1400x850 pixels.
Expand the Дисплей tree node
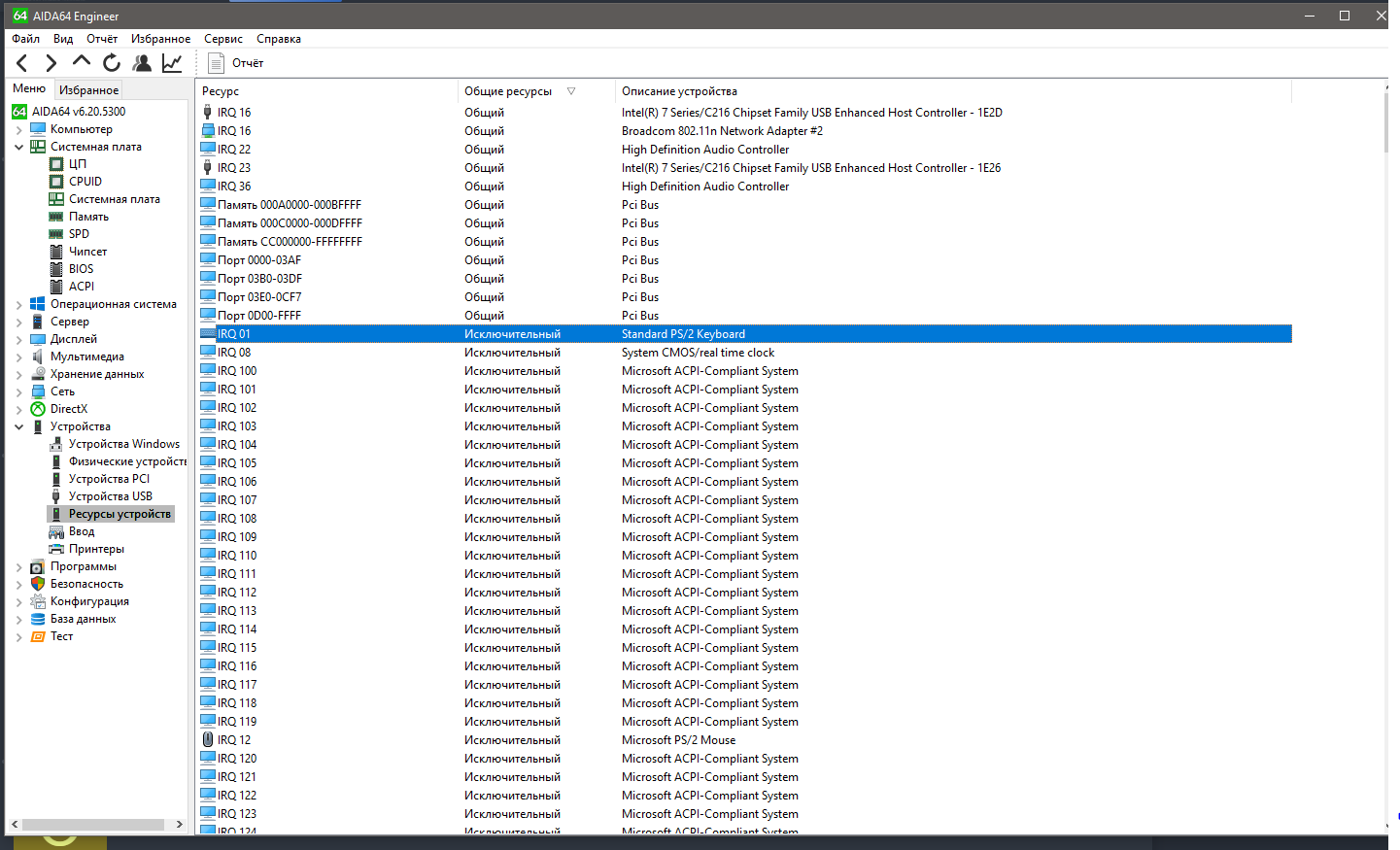(18, 339)
